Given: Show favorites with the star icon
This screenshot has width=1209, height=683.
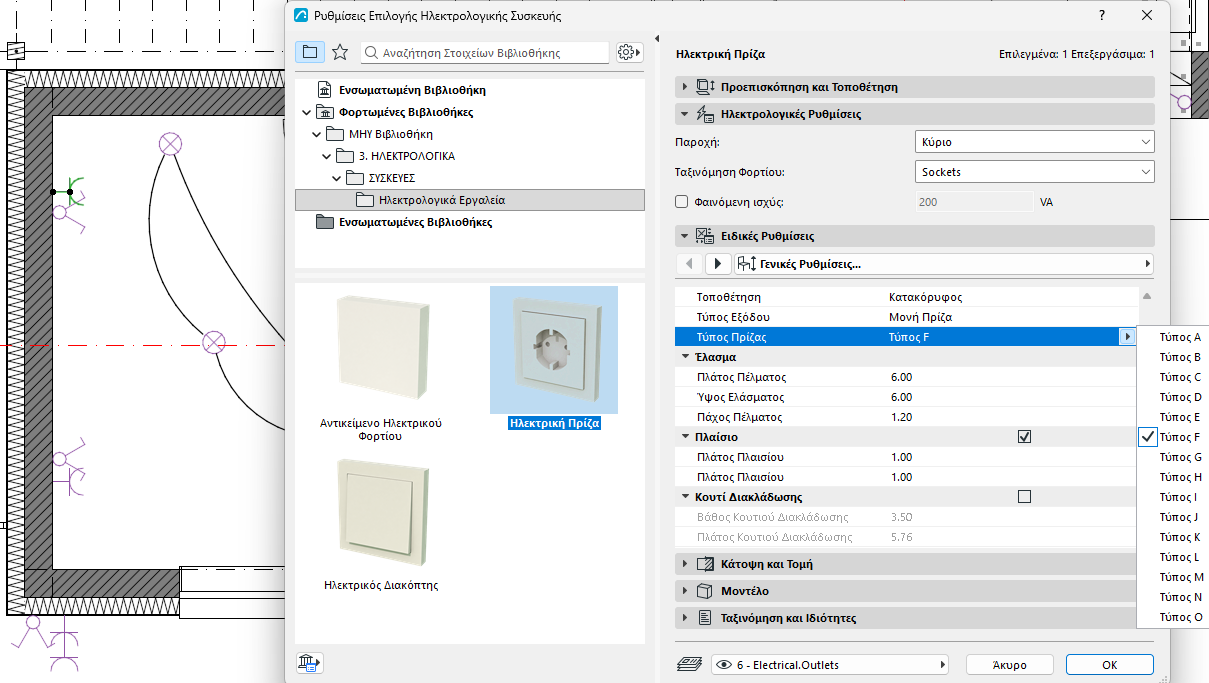Looking at the screenshot, I should click(340, 52).
